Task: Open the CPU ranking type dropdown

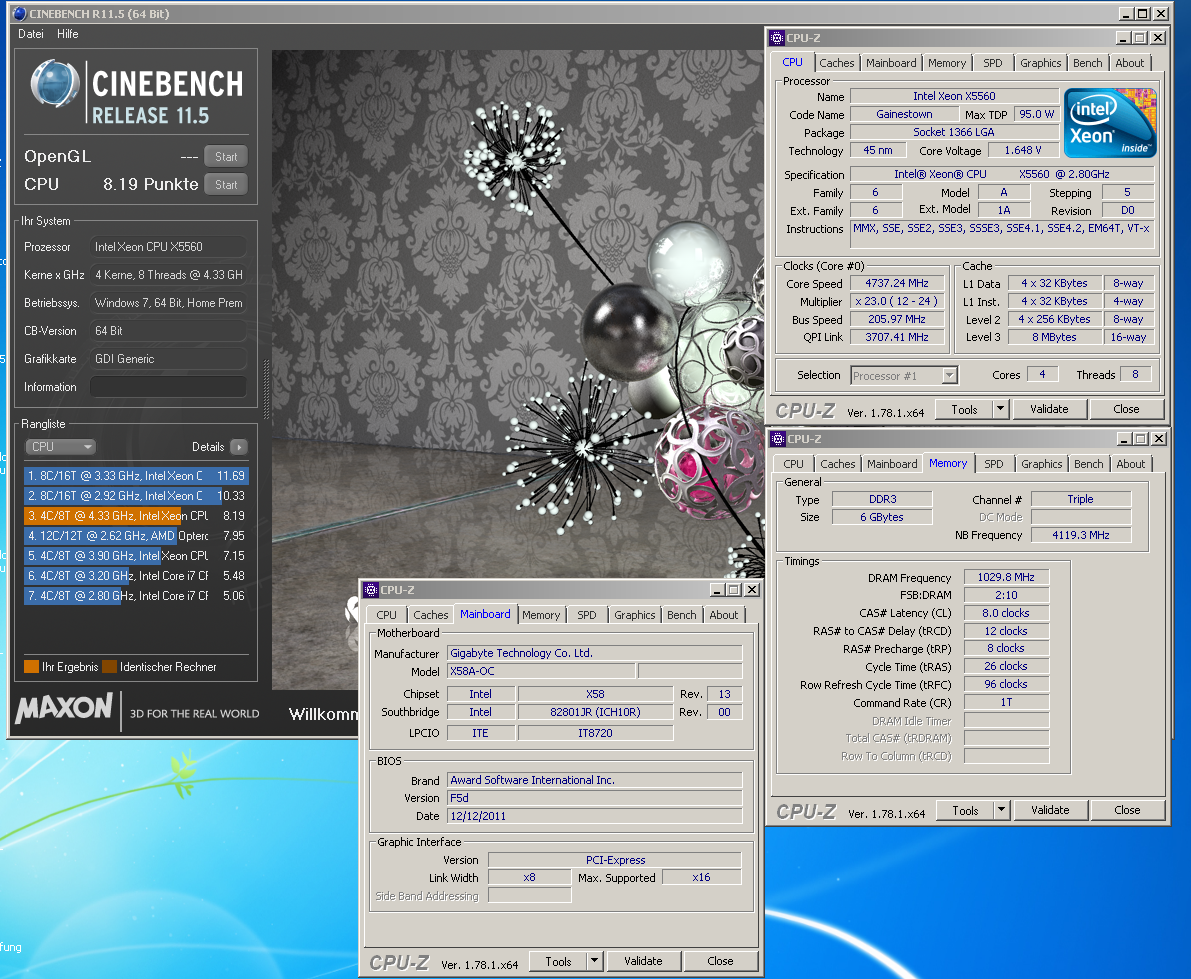Action: pos(61,447)
